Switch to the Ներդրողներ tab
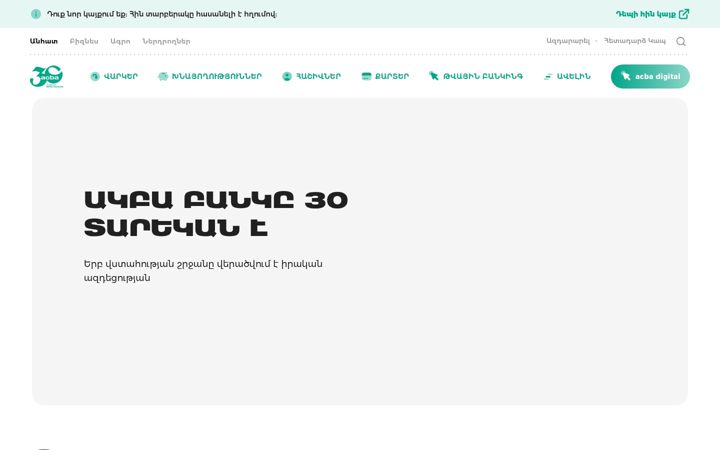This screenshot has width=720, height=450. [x=166, y=41]
